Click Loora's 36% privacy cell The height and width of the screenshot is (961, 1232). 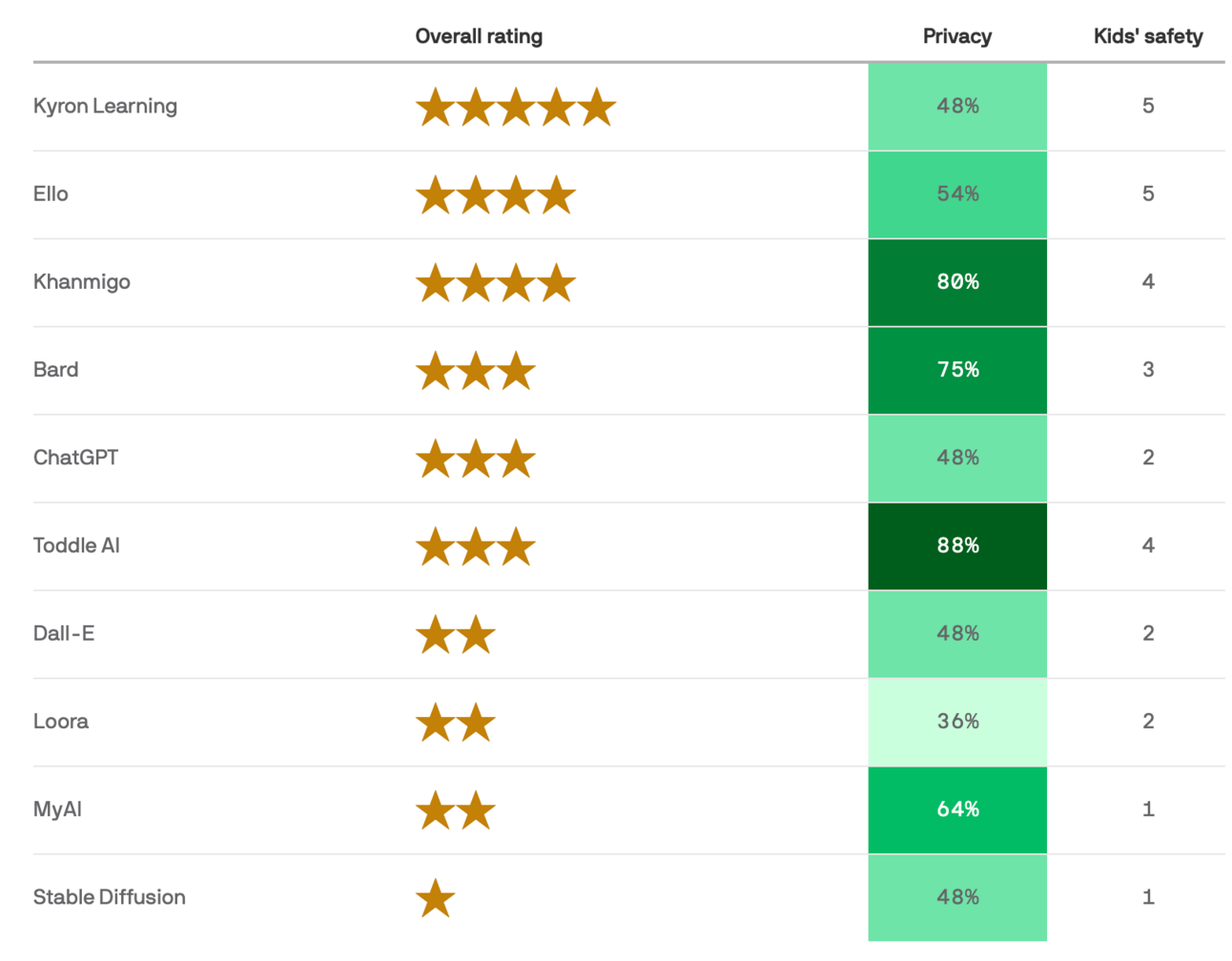pyautogui.click(x=957, y=722)
